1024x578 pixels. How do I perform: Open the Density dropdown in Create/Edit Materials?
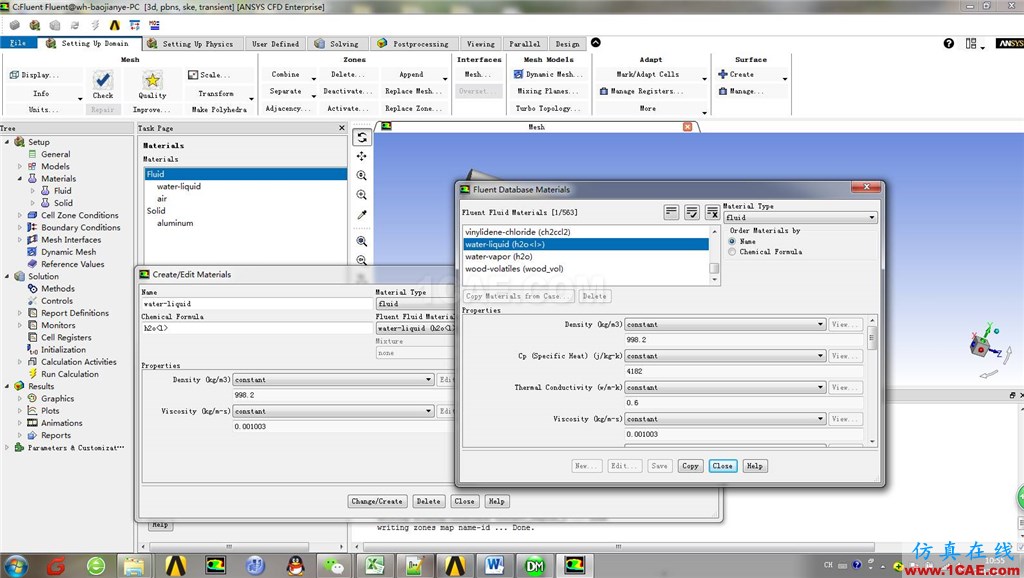tap(333, 379)
